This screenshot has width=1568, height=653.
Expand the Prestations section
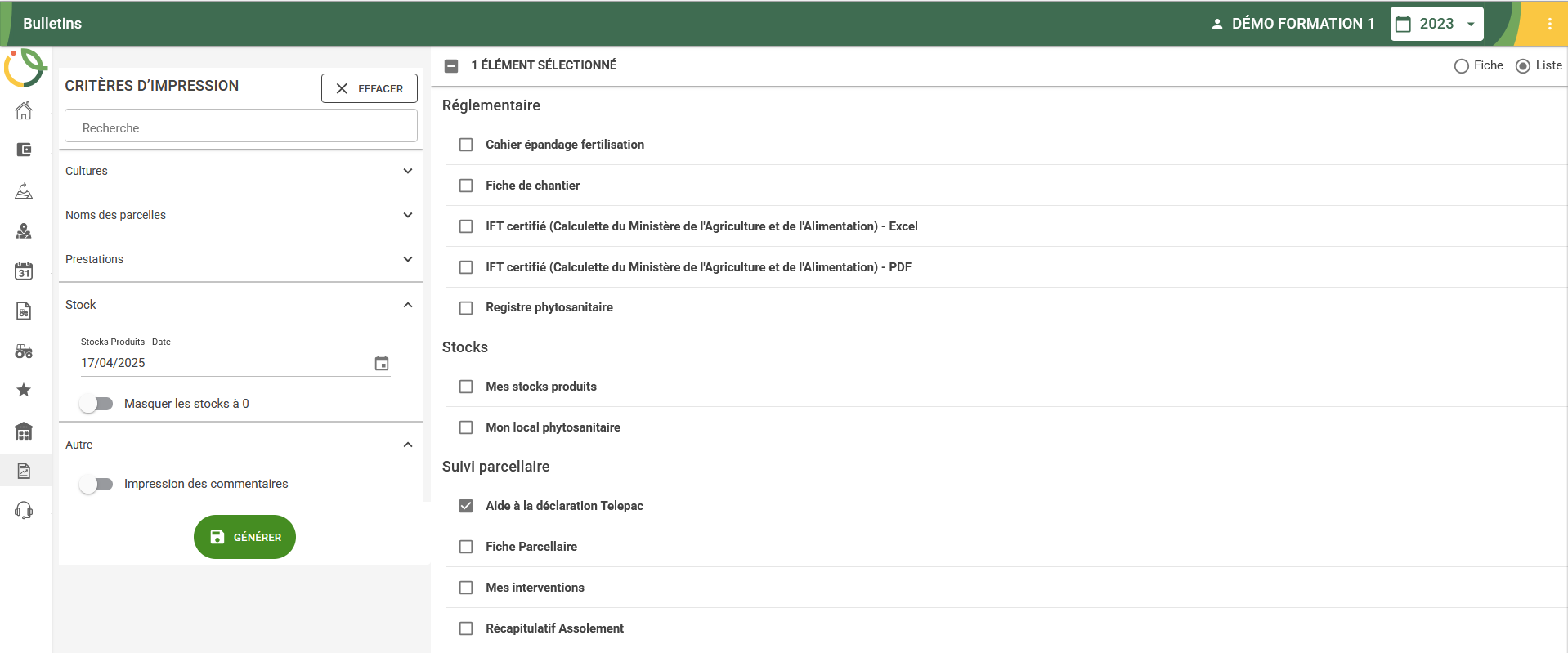tap(241, 259)
